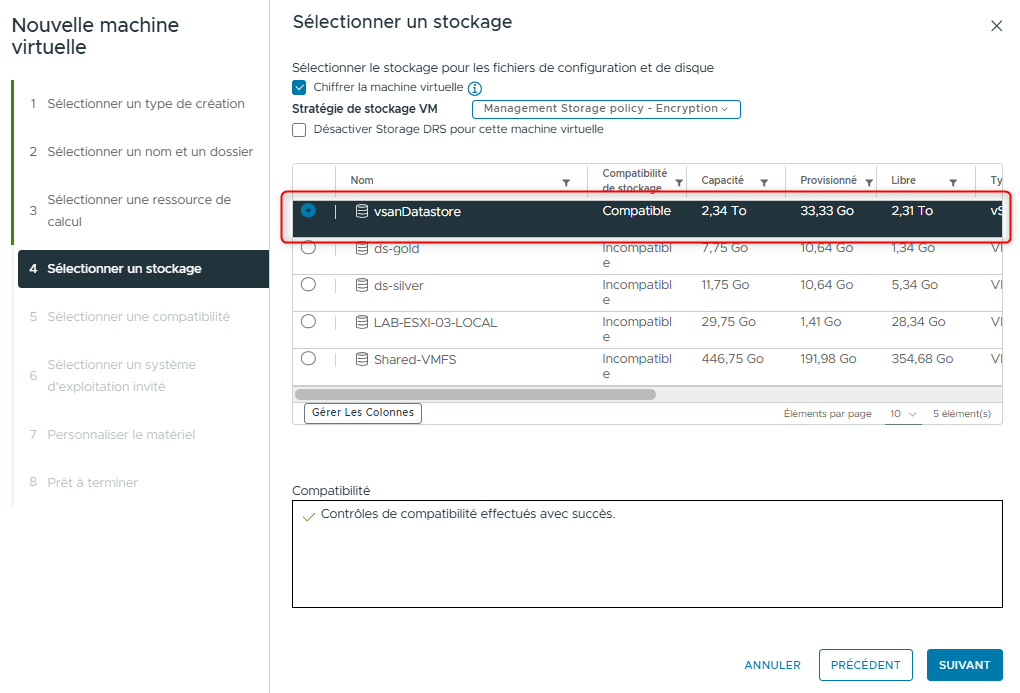Click the filter icon in Compatibilité de stockage column

[x=679, y=182]
